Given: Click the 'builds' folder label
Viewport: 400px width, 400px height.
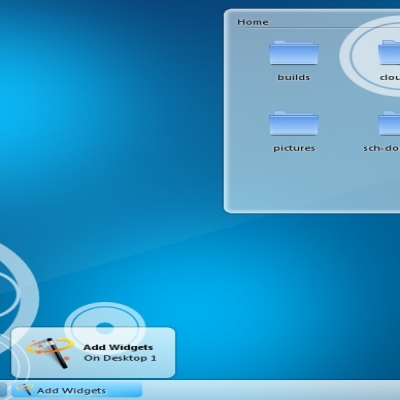Looking at the screenshot, I should 294,77.
